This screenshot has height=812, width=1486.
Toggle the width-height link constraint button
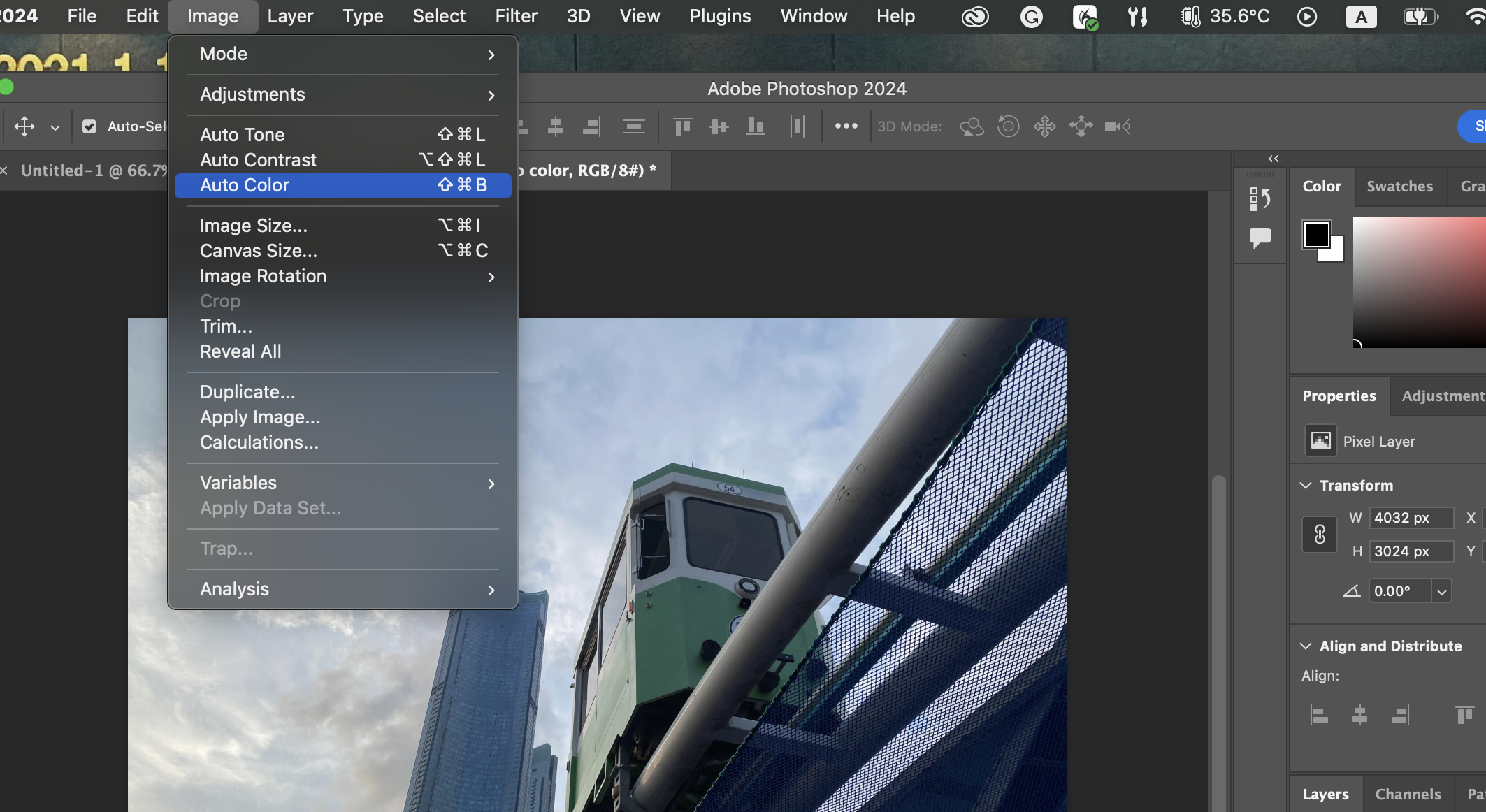(x=1320, y=535)
